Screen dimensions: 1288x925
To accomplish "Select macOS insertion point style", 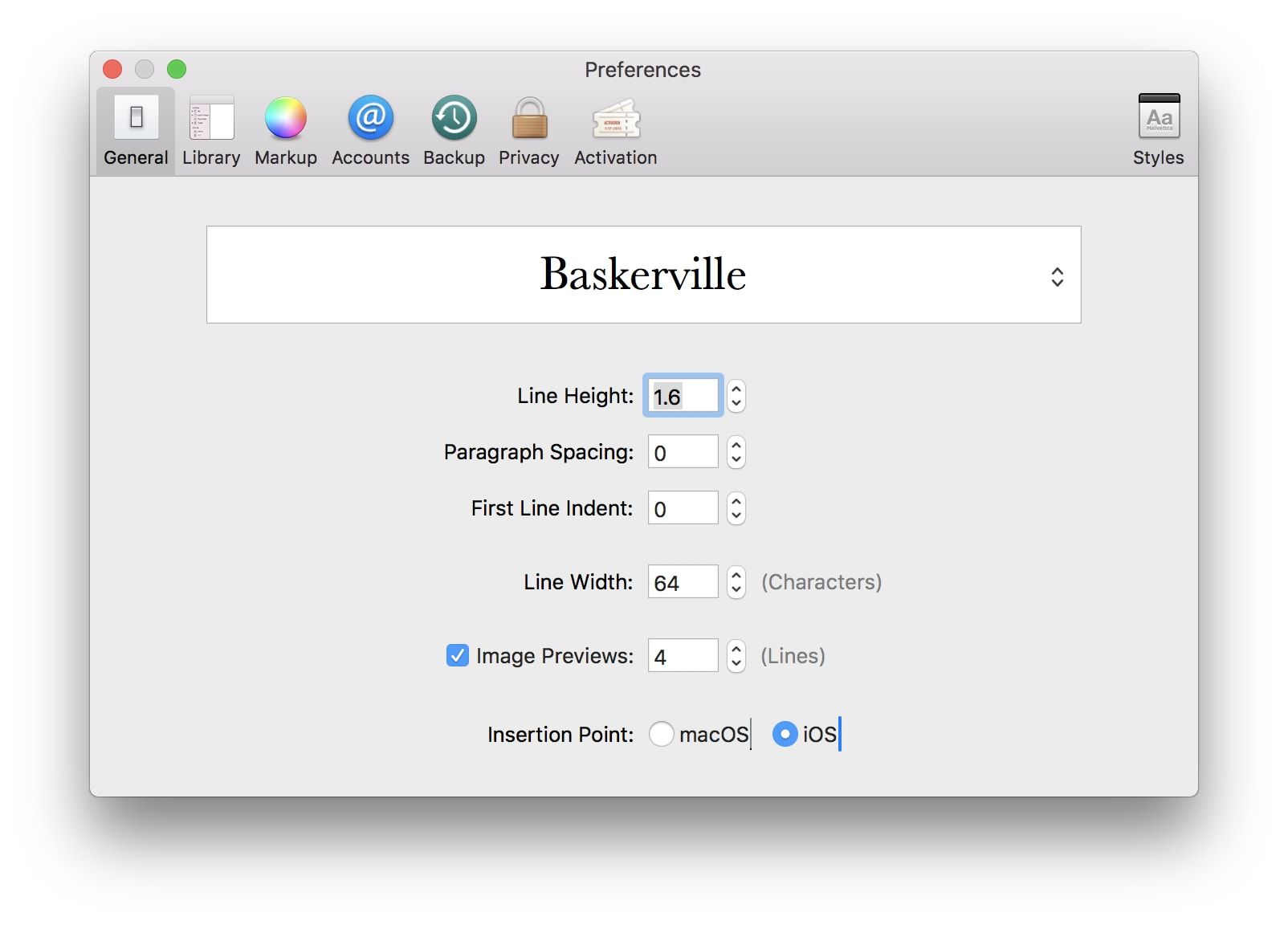I will [662, 734].
